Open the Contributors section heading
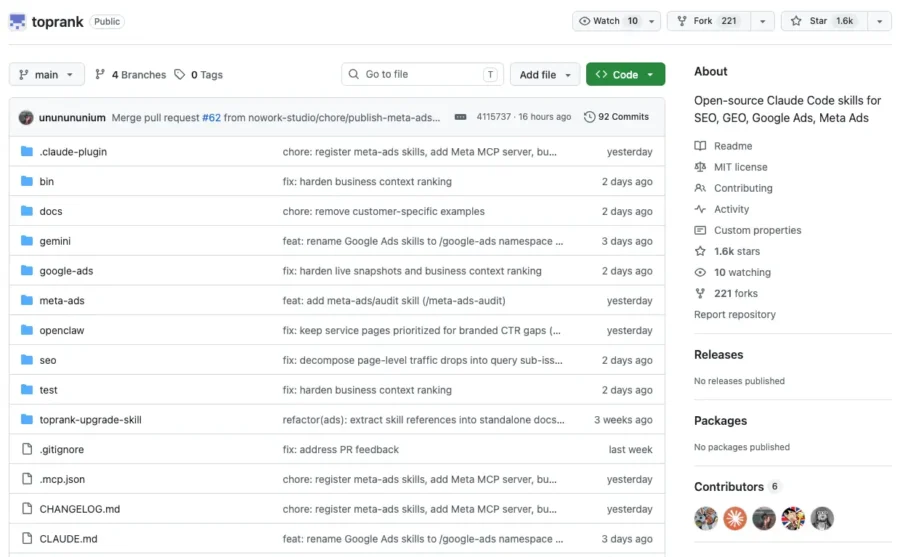This screenshot has height=557, width=900. pos(728,487)
